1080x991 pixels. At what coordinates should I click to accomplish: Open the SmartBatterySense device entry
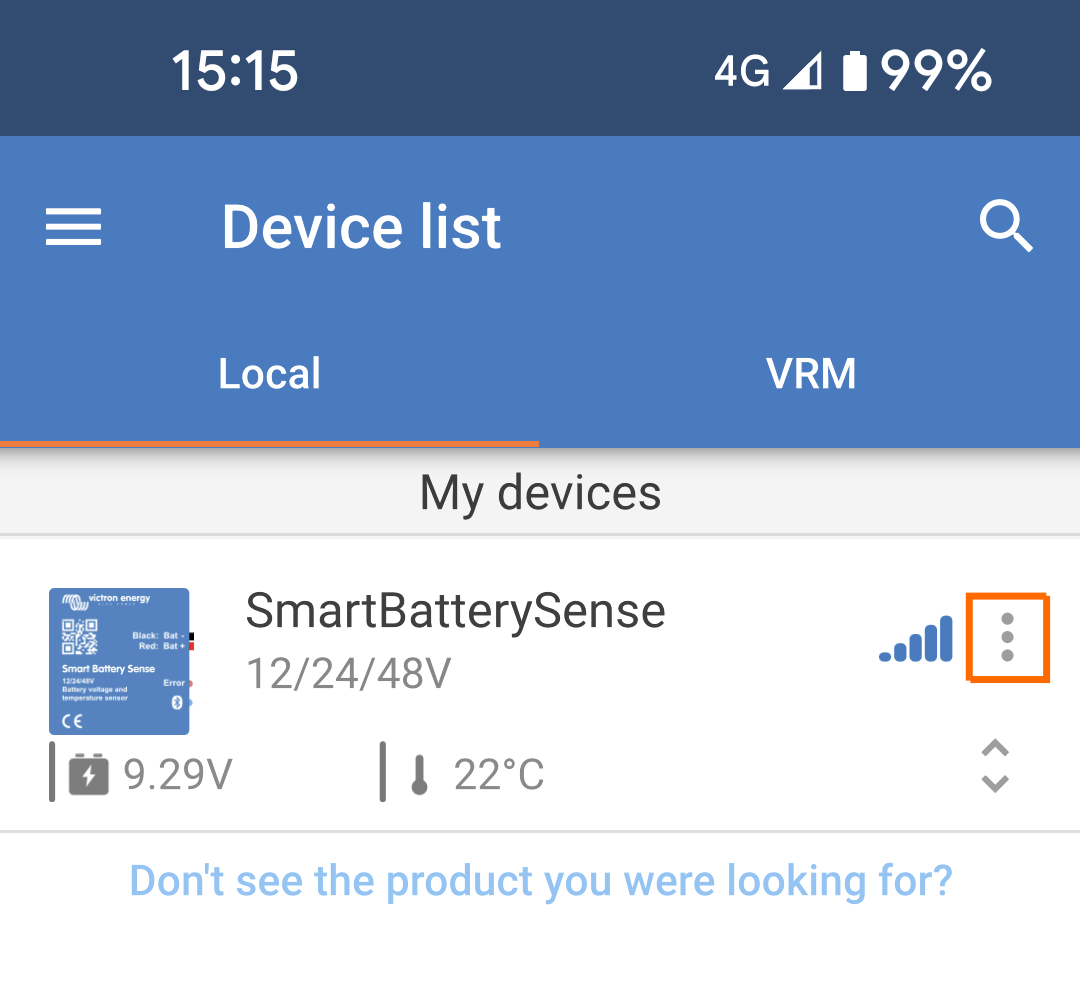click(456, 611)
